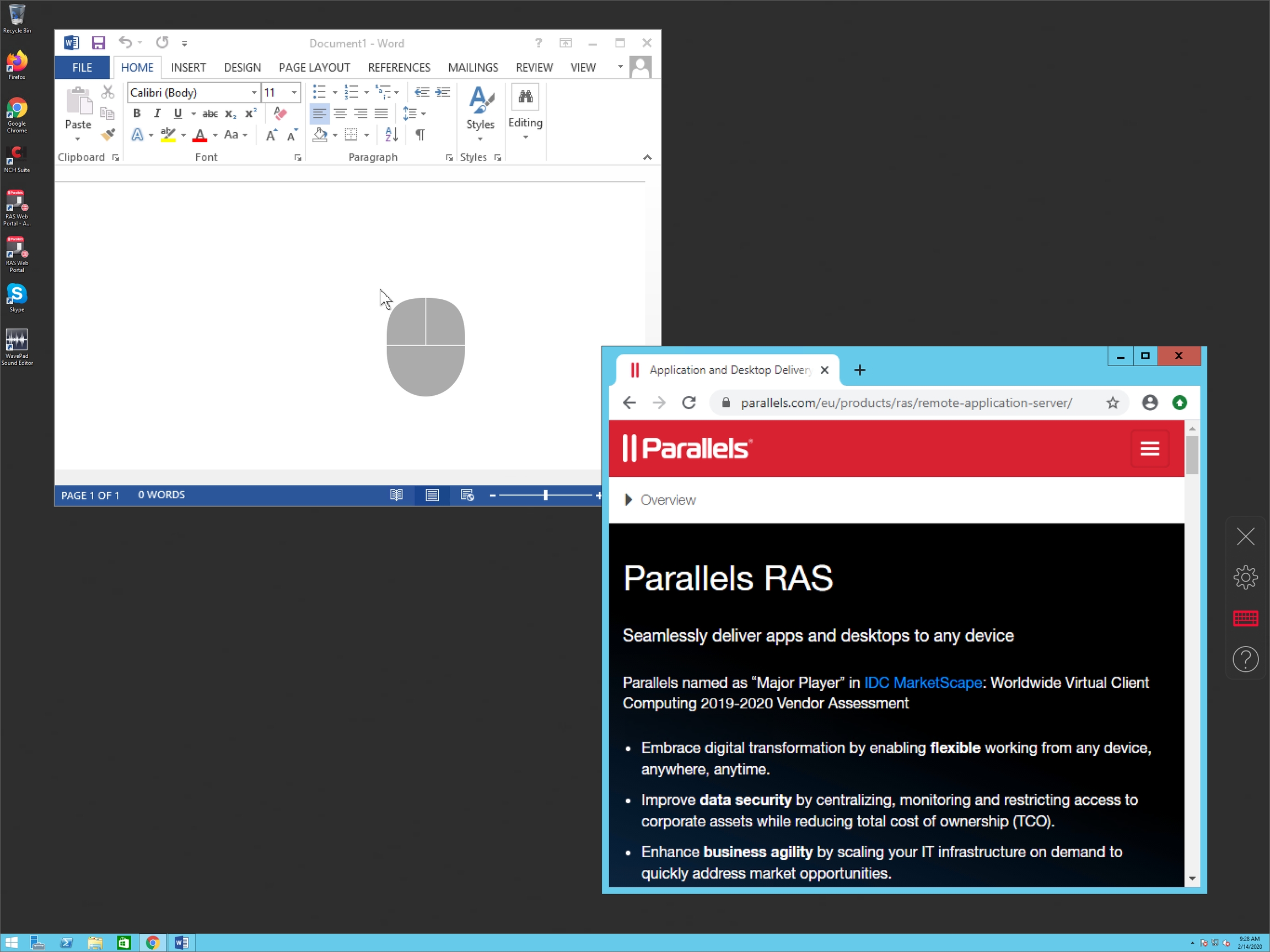The height and width of the screenshot is (952, 1270).
Task: Switch to the INSERT ribbon tab
Action: tap(188, 68)
